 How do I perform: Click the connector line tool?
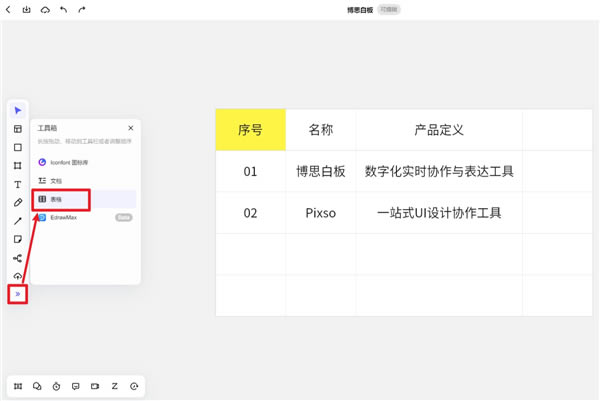pyautogui.click(x=17, y=221)
